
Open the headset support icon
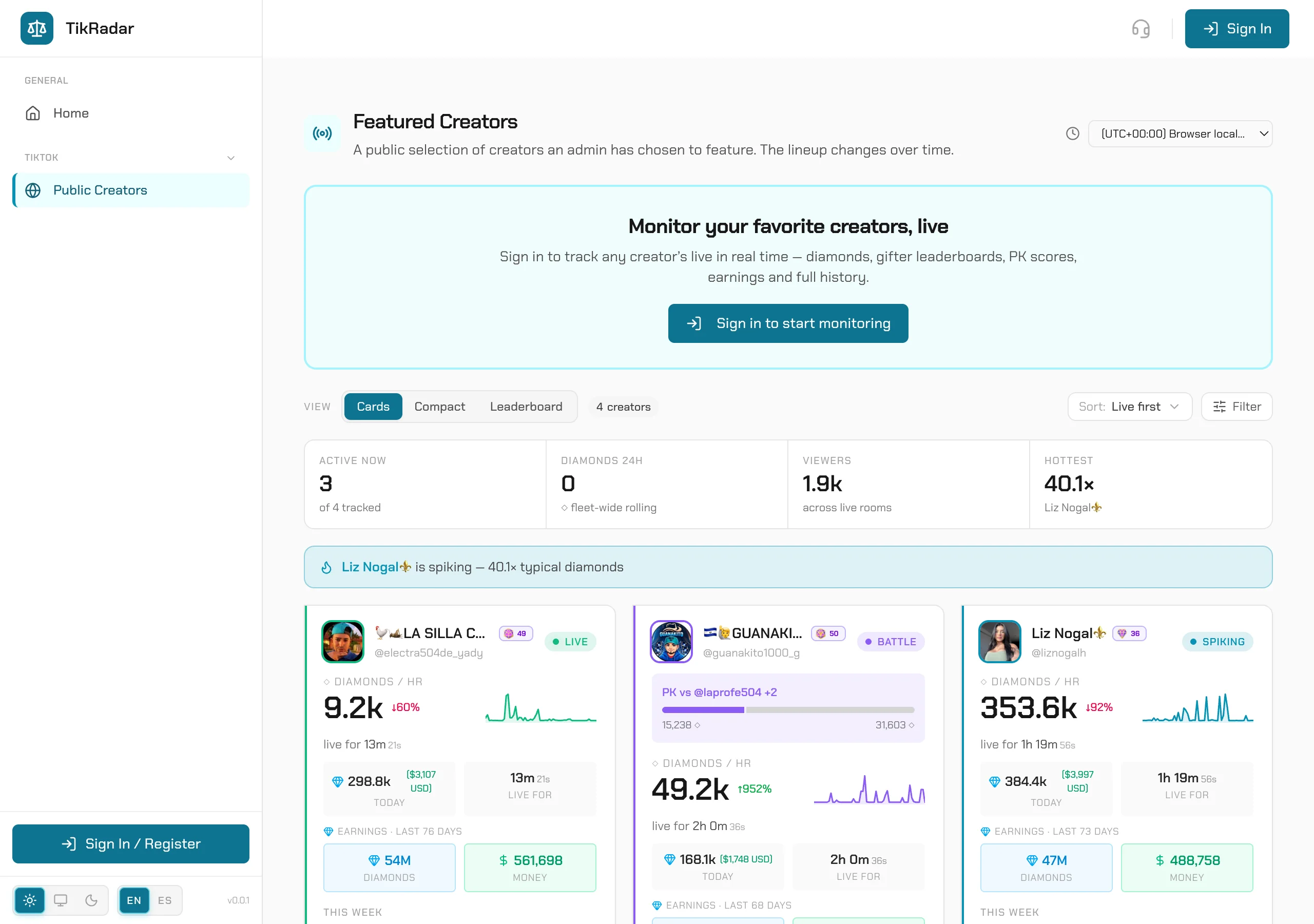pos(1141,29)
